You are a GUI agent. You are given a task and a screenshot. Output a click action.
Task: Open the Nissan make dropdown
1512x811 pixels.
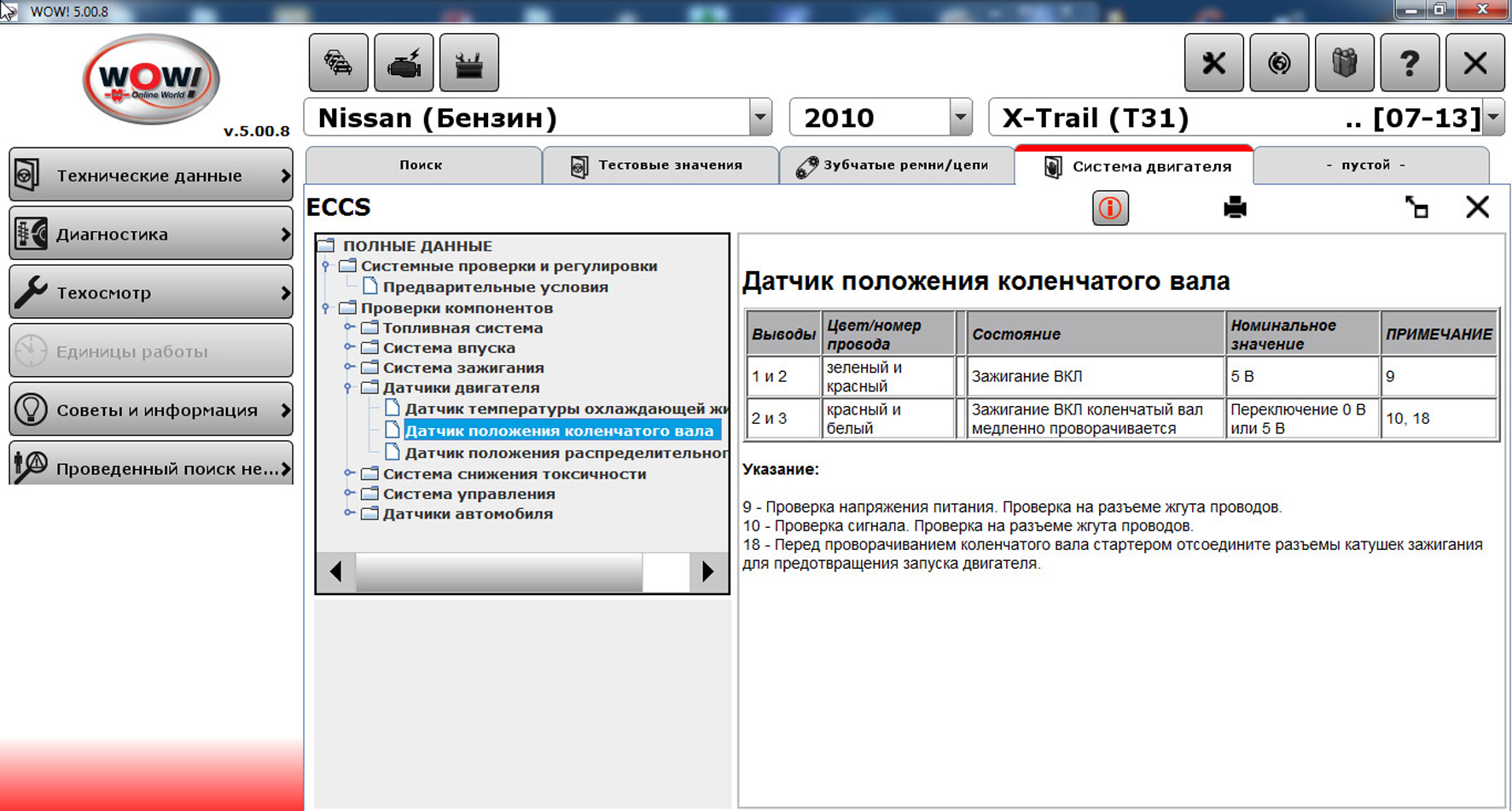pos(759,118)
